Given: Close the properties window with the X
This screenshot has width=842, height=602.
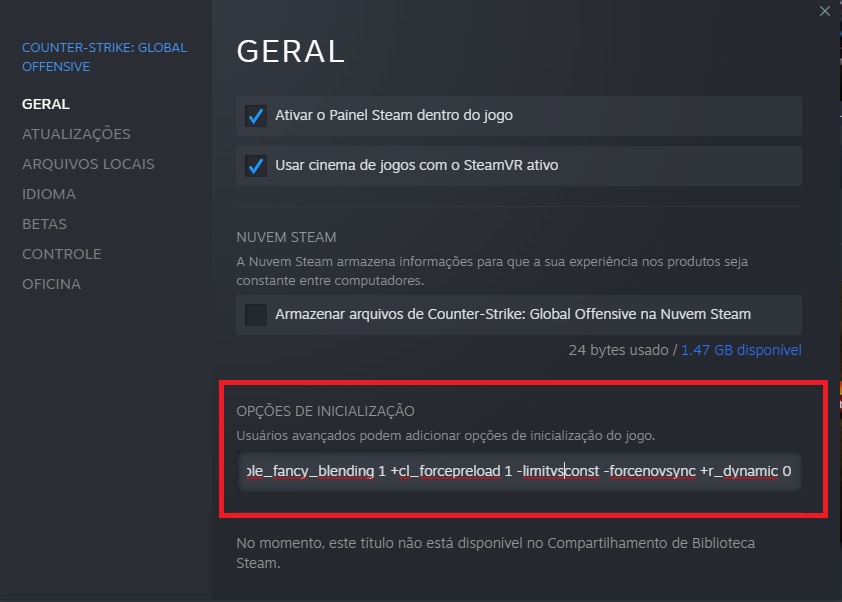Looking at the screenshot, I should point(824,11).
